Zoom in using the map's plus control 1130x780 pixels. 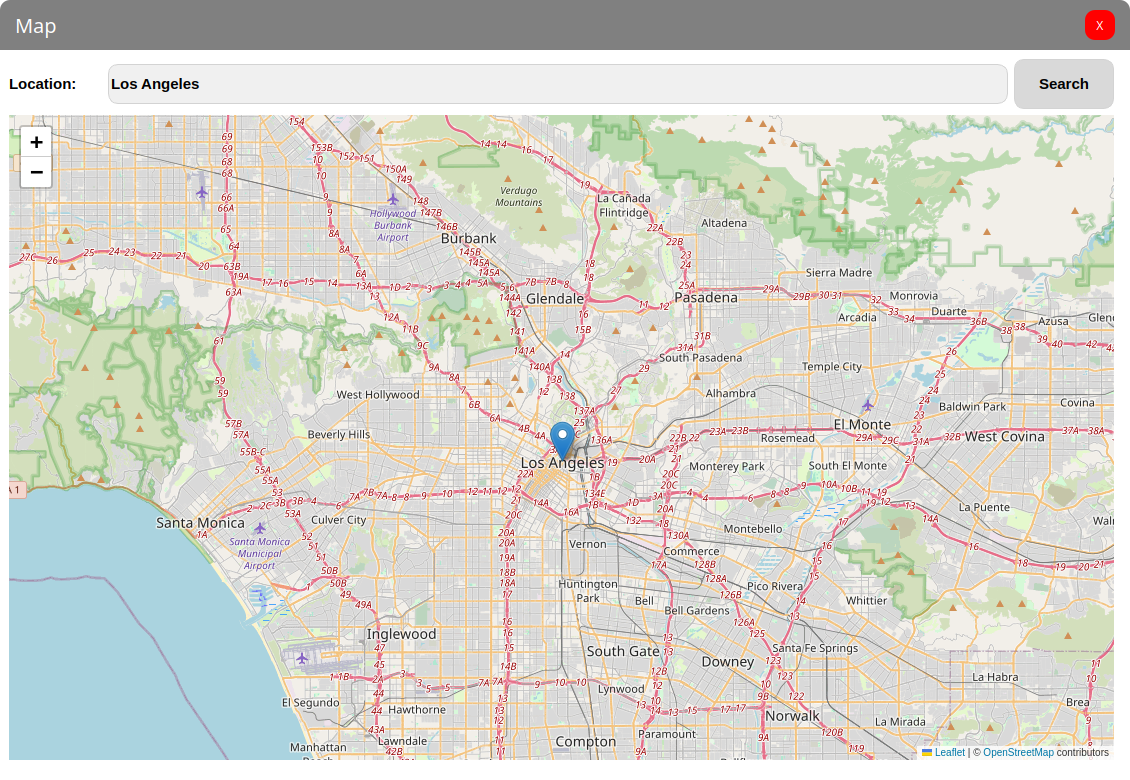tap(36, 142)
